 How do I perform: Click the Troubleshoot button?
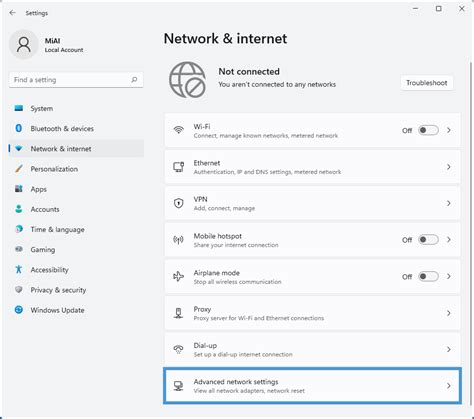pyautogui.click(x=427, y=83)
